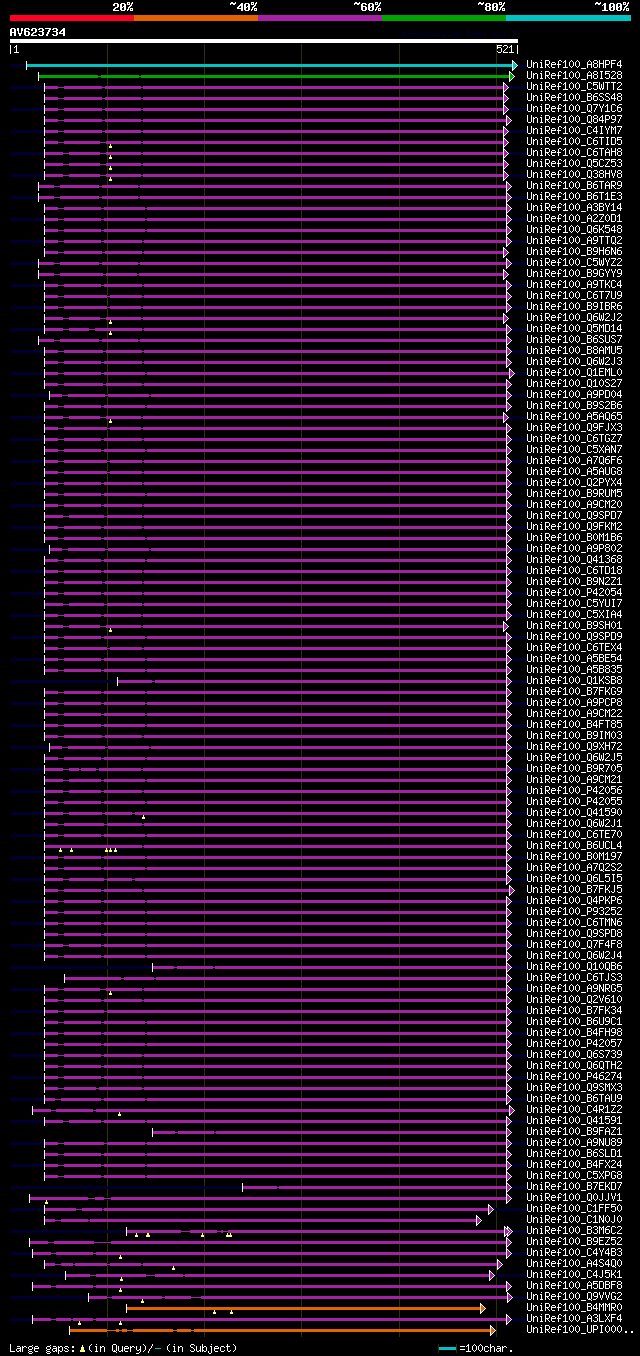Select label UniRef100_C6TEX4
This screenshot has height=1356, width=640.
574,648
